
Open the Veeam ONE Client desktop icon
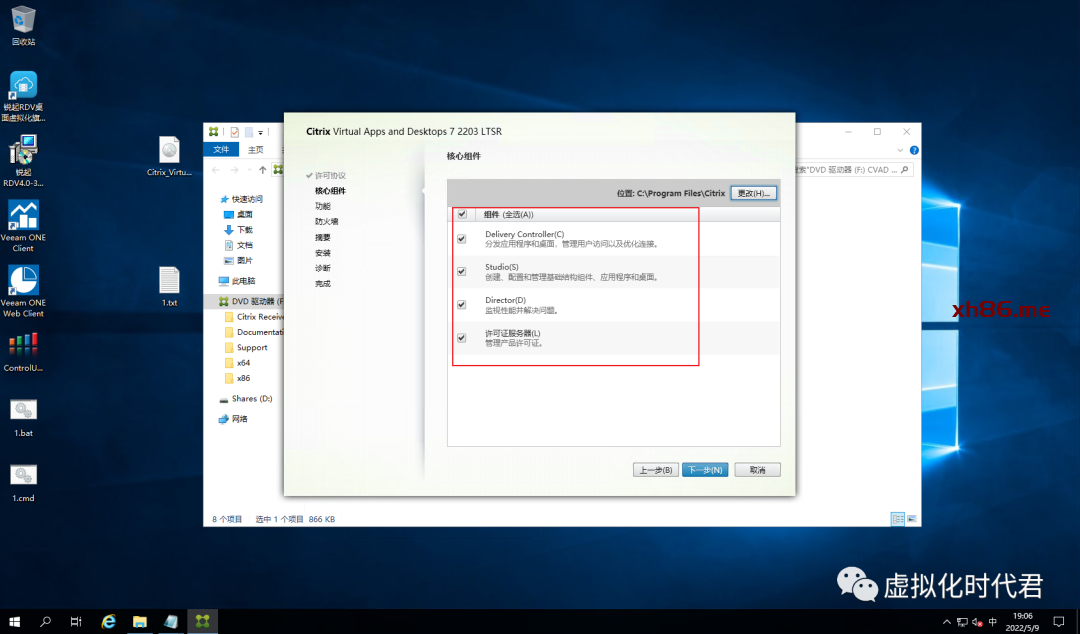tap(23, 226)
